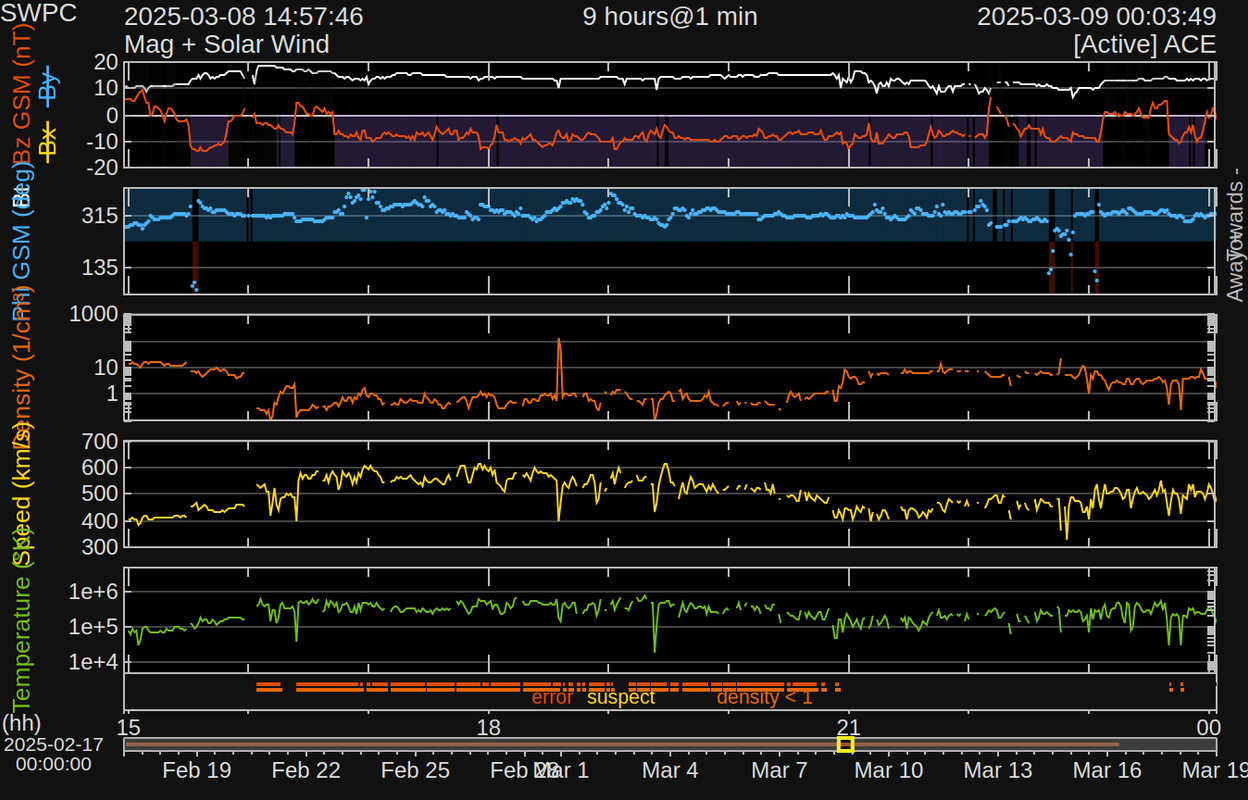This screenshot has width=1248, height=800.
Task: Click the 'Feb 25' timeline date
Action: [415, 770]
